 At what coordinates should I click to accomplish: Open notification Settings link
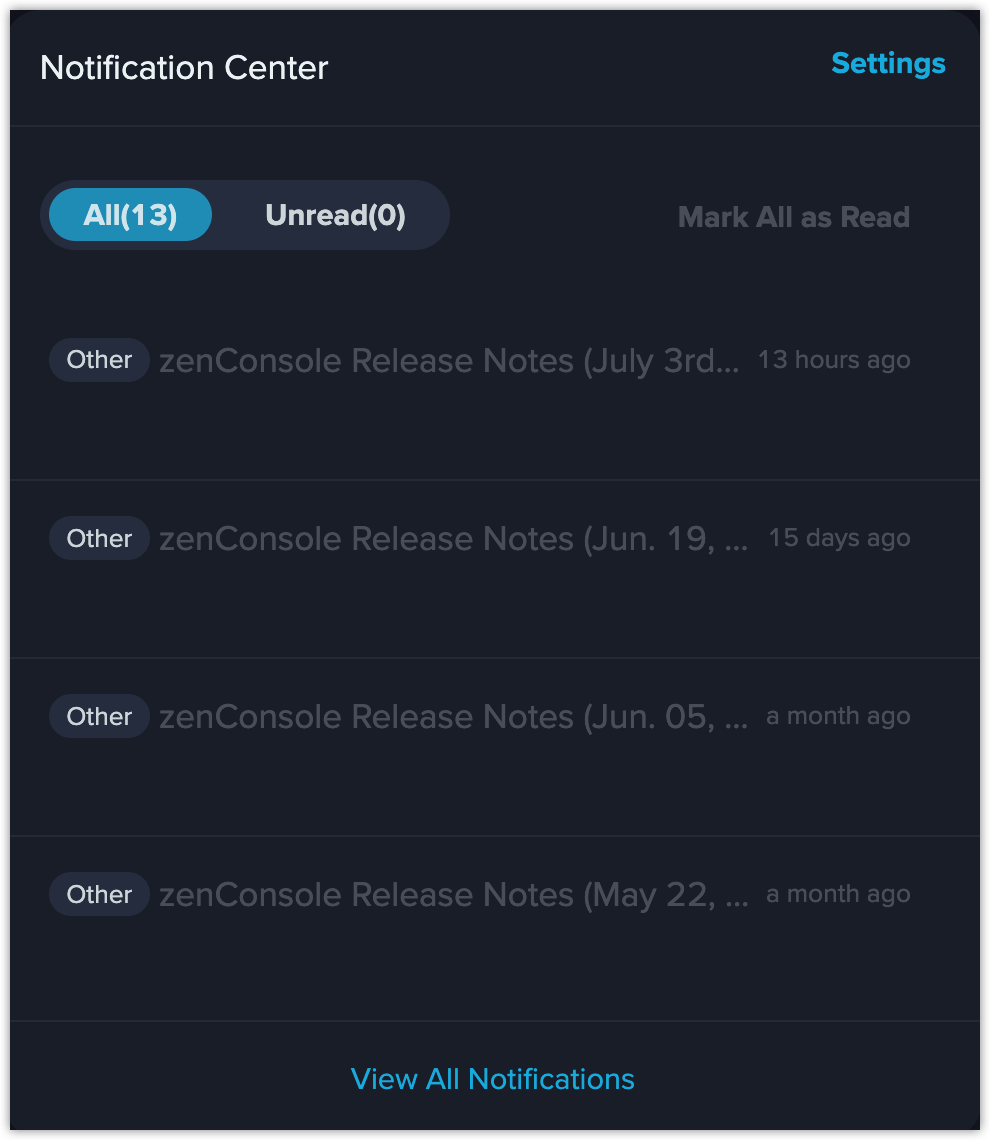click(888, 64)
